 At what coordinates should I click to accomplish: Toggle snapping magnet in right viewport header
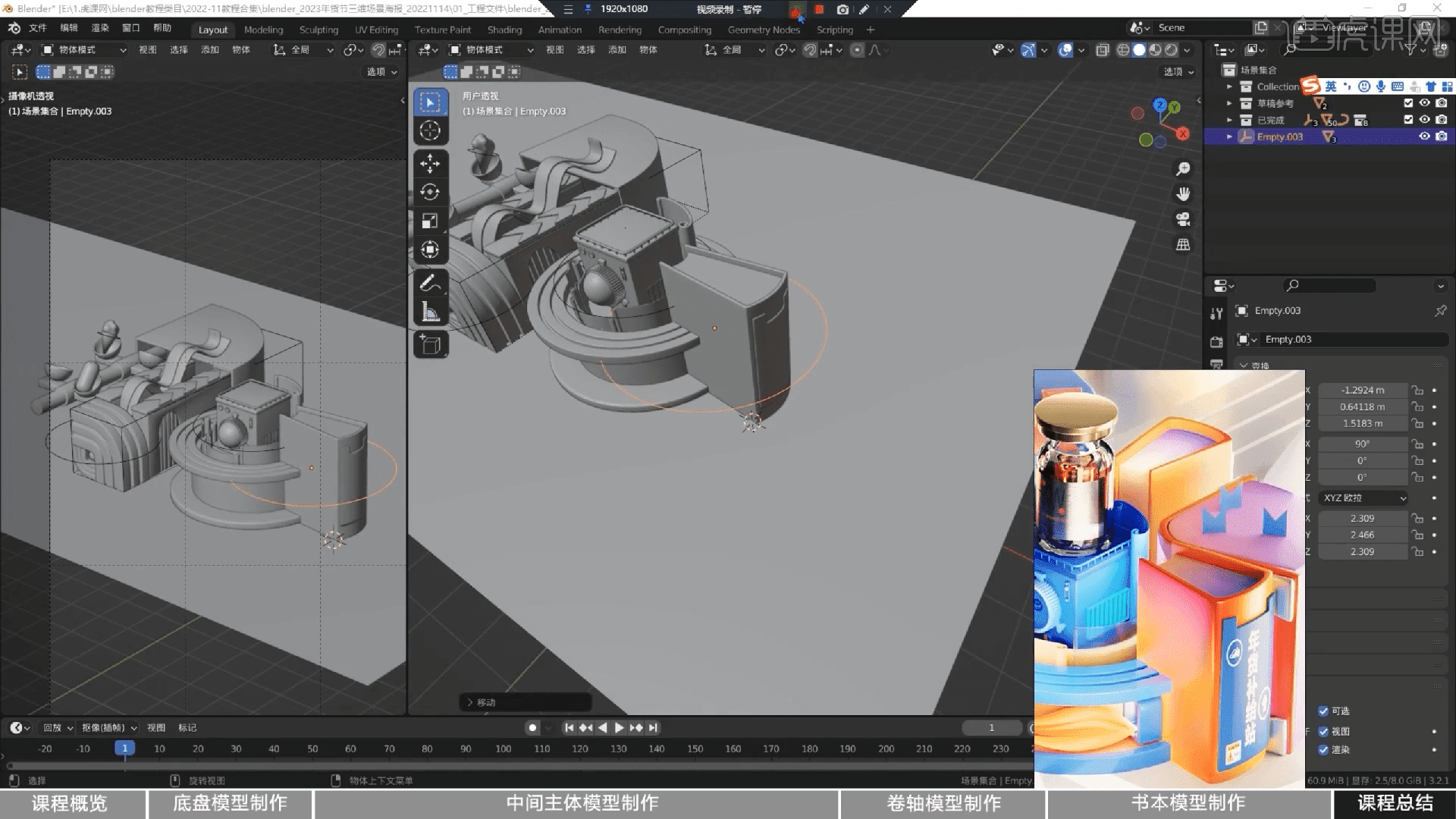(x=810, y=50)
